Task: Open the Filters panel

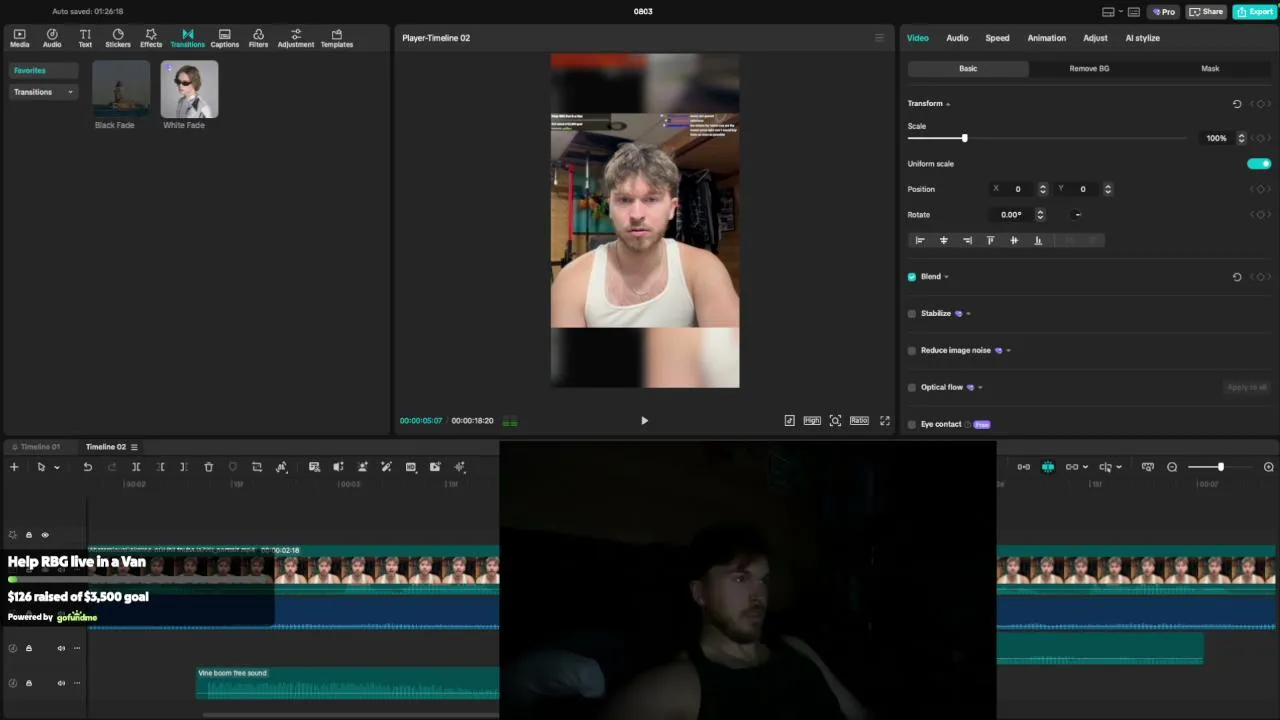Action: point(258,38)
